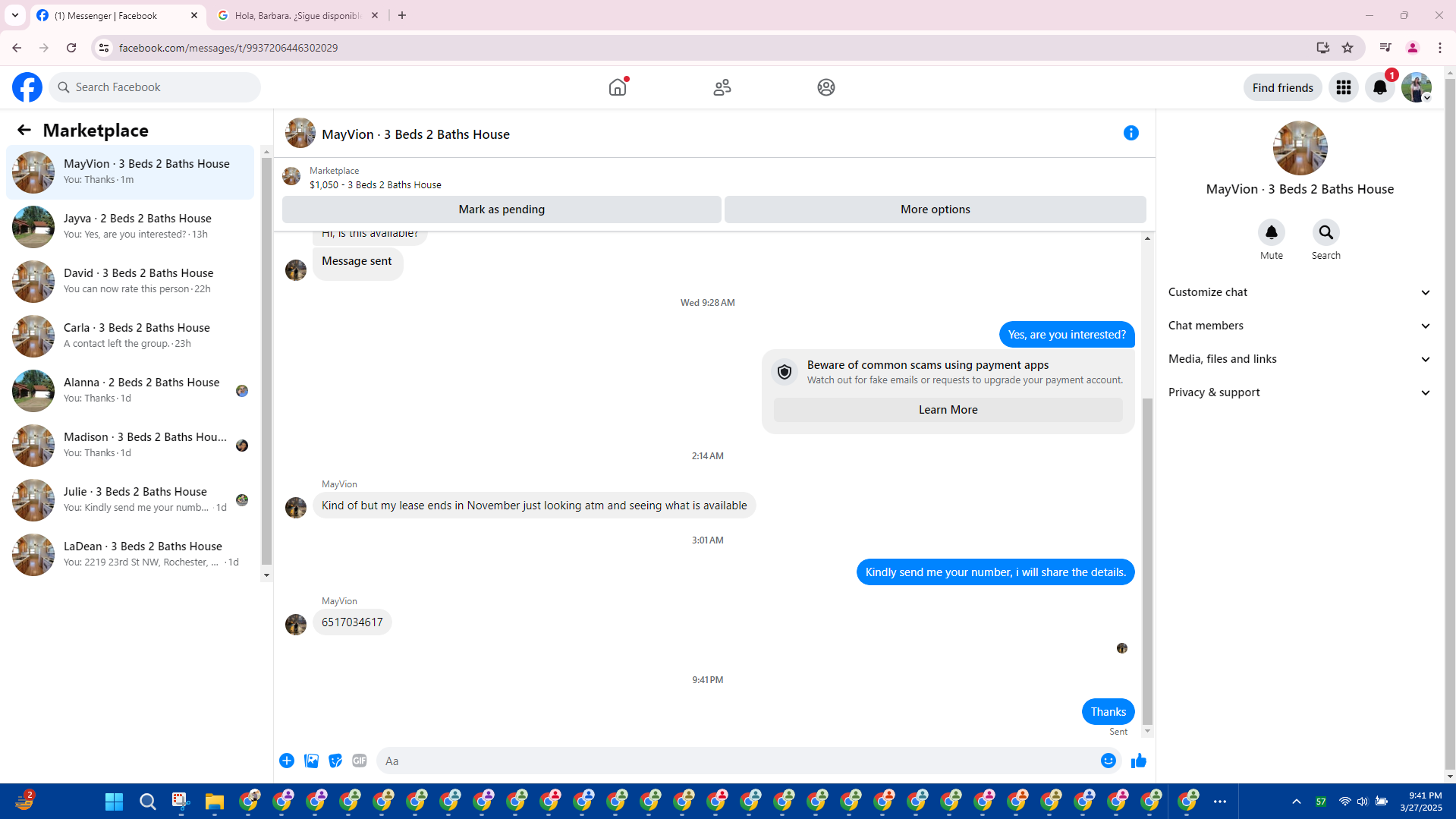Open the David 3 Beds 2 Baths conversation
Viewport: 1456px width, 819px height.
pyautogui.click(x=131, y=281)
